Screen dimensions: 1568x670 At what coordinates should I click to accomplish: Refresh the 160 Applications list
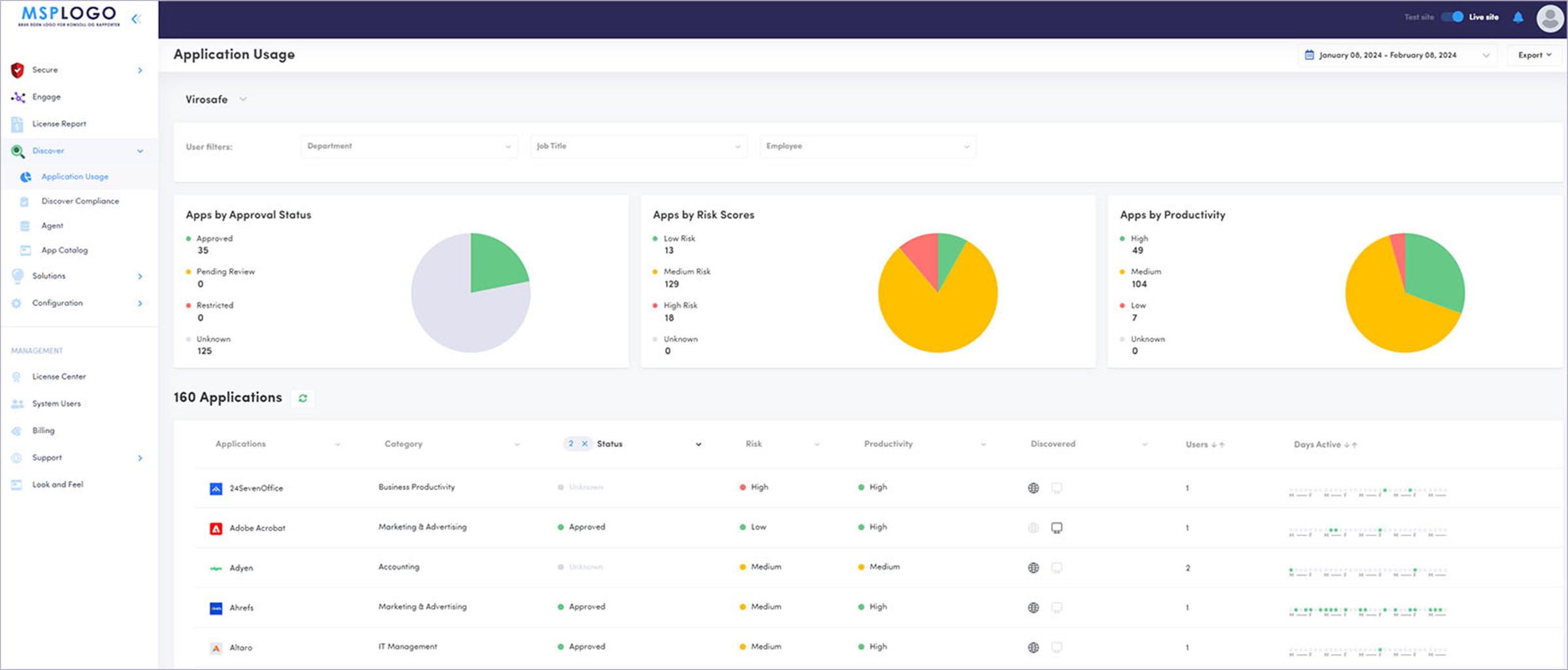pos(303,398)
